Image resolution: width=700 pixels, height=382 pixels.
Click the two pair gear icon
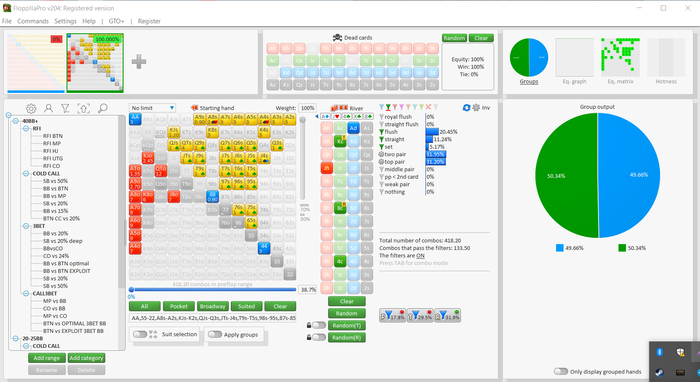point(382,154)
